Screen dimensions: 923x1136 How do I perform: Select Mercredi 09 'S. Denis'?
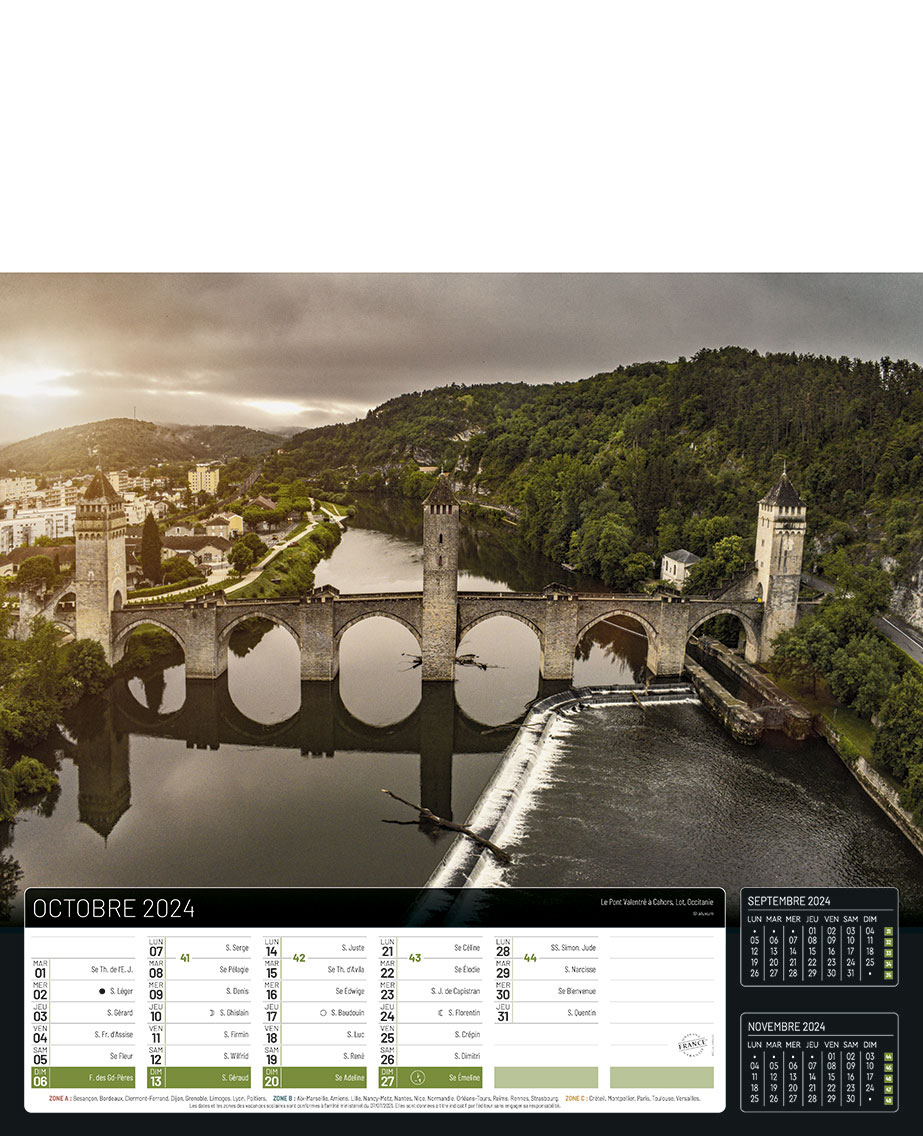(x=199, y=991)
